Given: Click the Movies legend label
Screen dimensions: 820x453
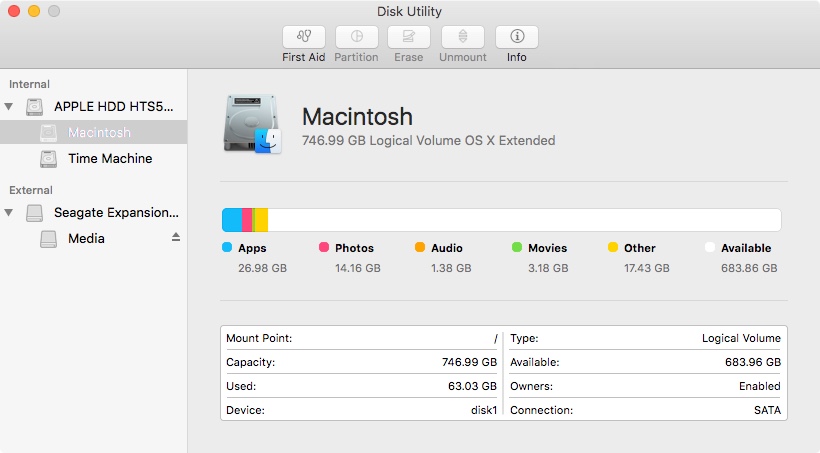Looking at the screenshot, I should (548, 248).
